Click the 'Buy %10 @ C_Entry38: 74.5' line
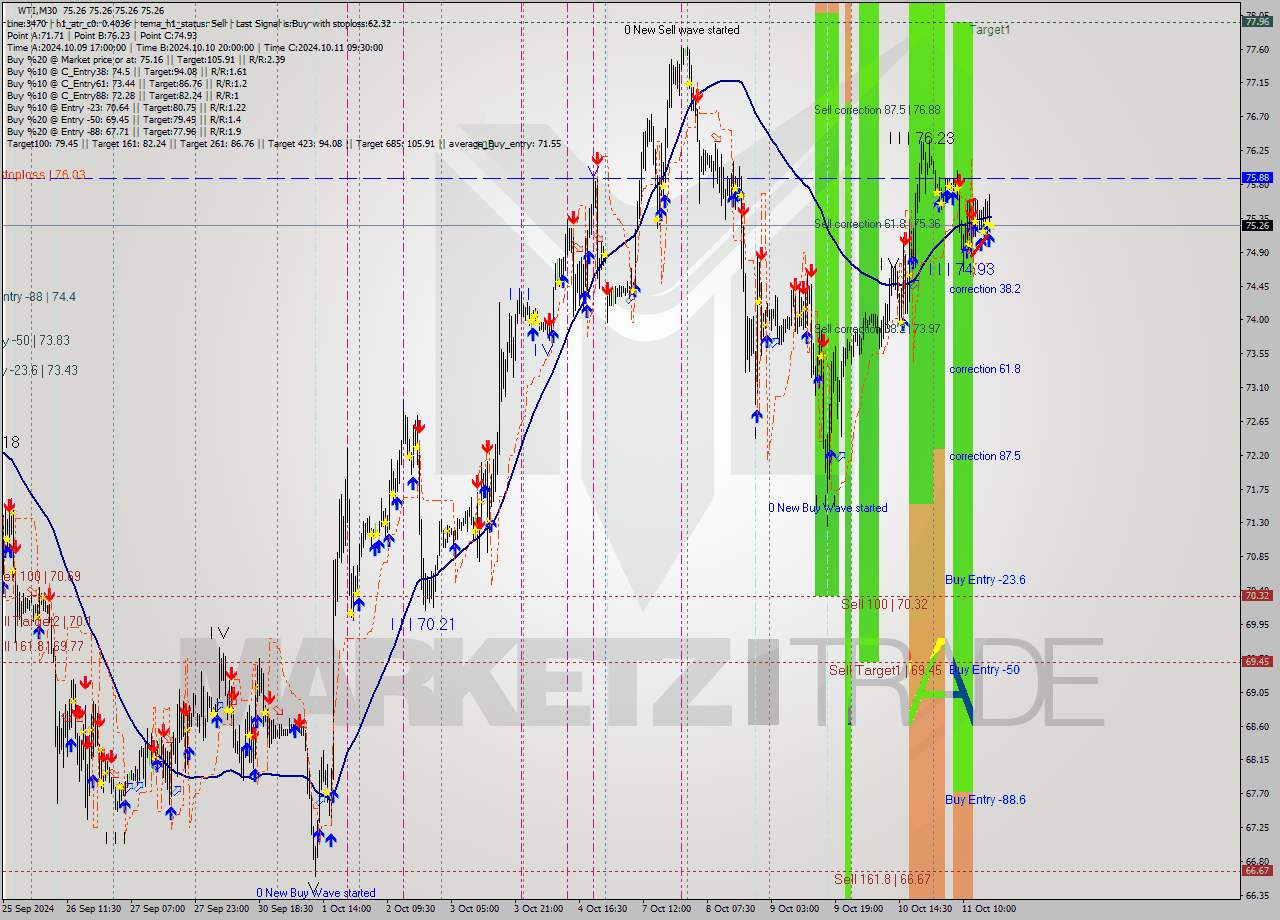1280x920 pixels. 126,71
